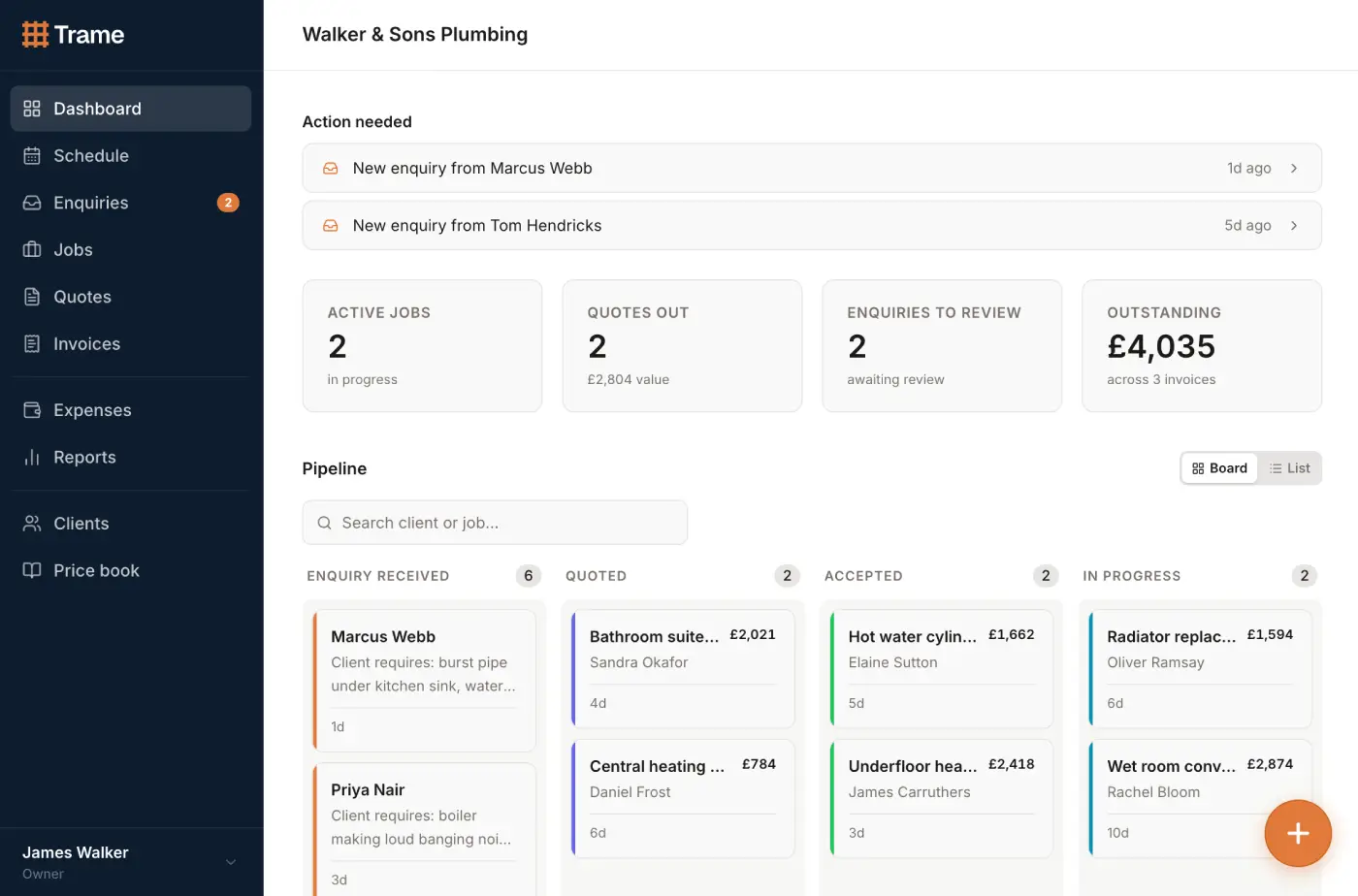This screenshot has height=896, width=1358.
Task: Click the Price book open-book icon
Action: coord(32,570)
